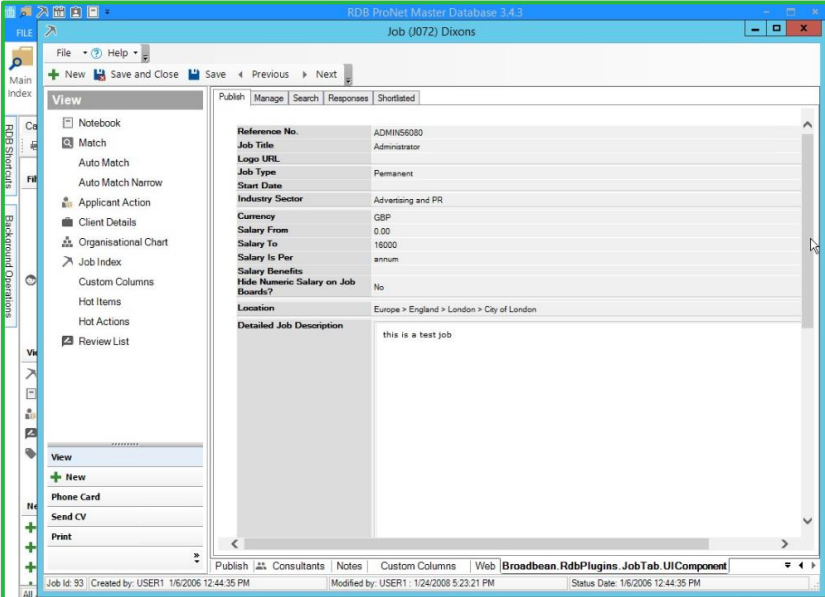Open the Help dropdown arrow
This screenshot has height=597, width=825.
(135, 53)
